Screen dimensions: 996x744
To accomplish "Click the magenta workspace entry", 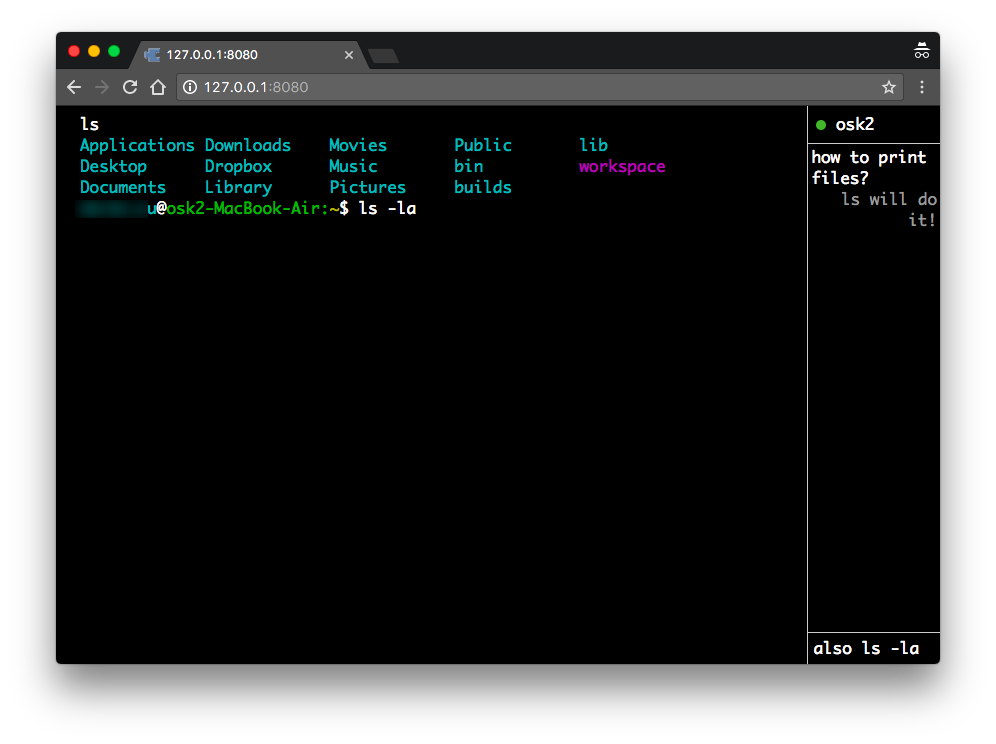I will pos(622,166).
